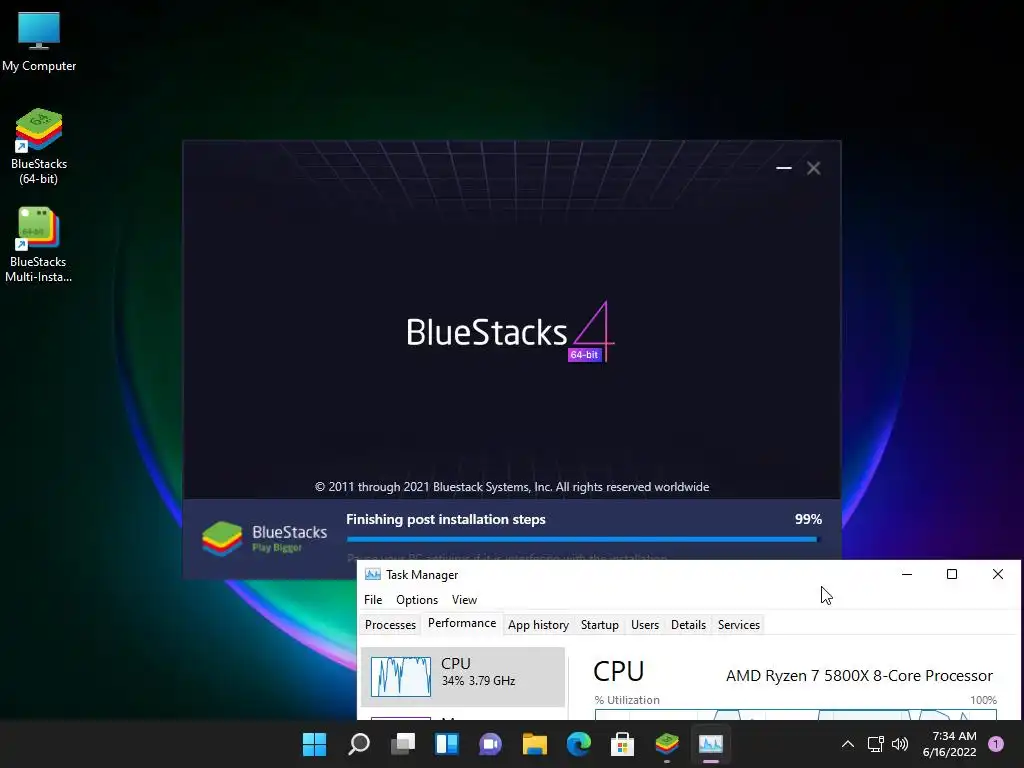This screenshot has height=768, width=1024.
Task: Switch to the App history tab
Action: 538,625
